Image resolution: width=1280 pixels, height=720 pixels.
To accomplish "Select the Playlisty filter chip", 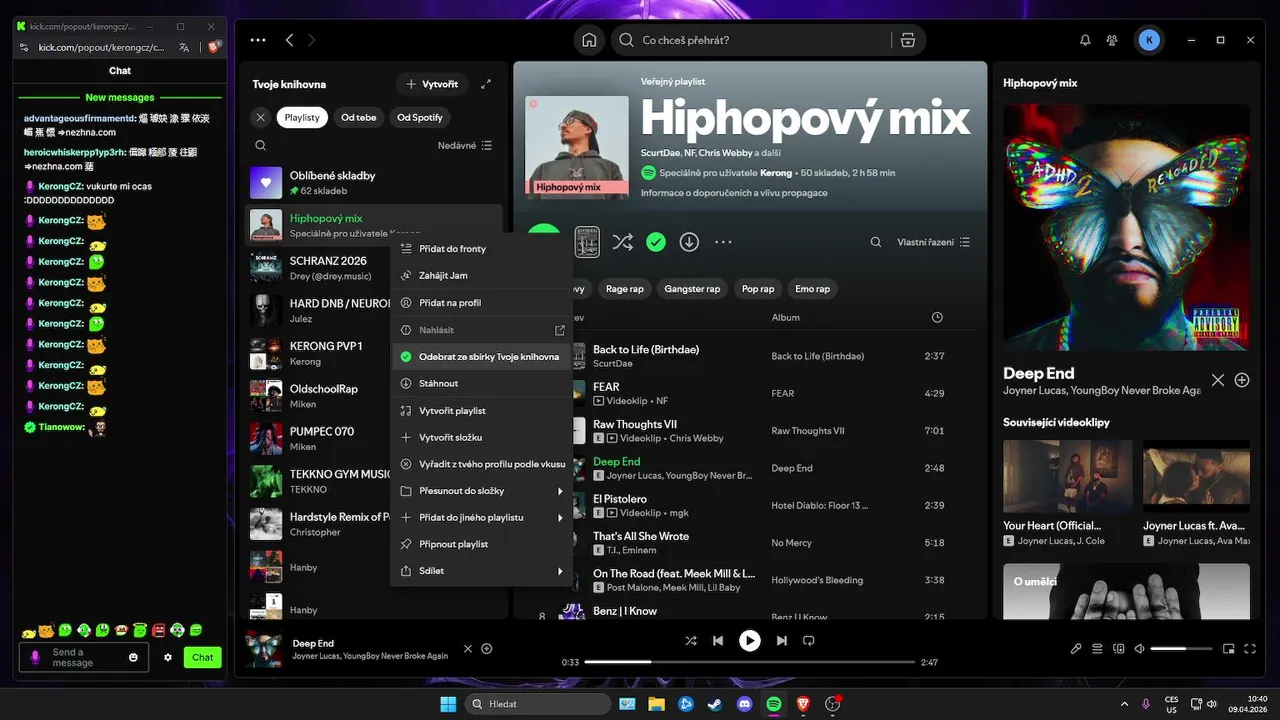I will coord(302,117).
